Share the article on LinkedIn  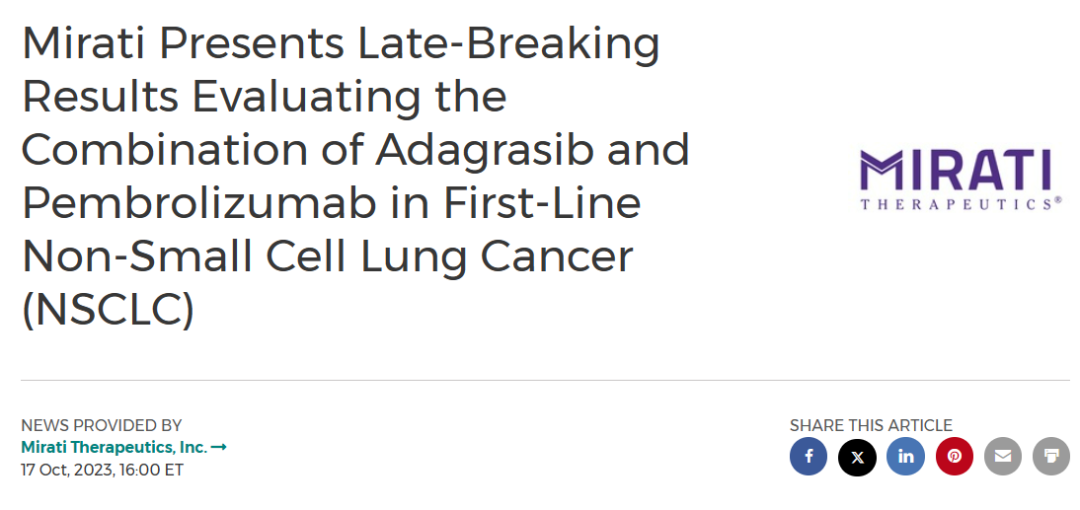coord(906,457)
